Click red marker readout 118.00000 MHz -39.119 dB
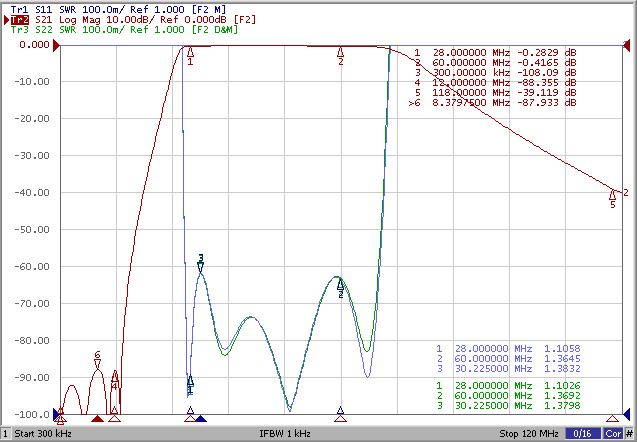637x442 pixels. (x=495, y=93)
